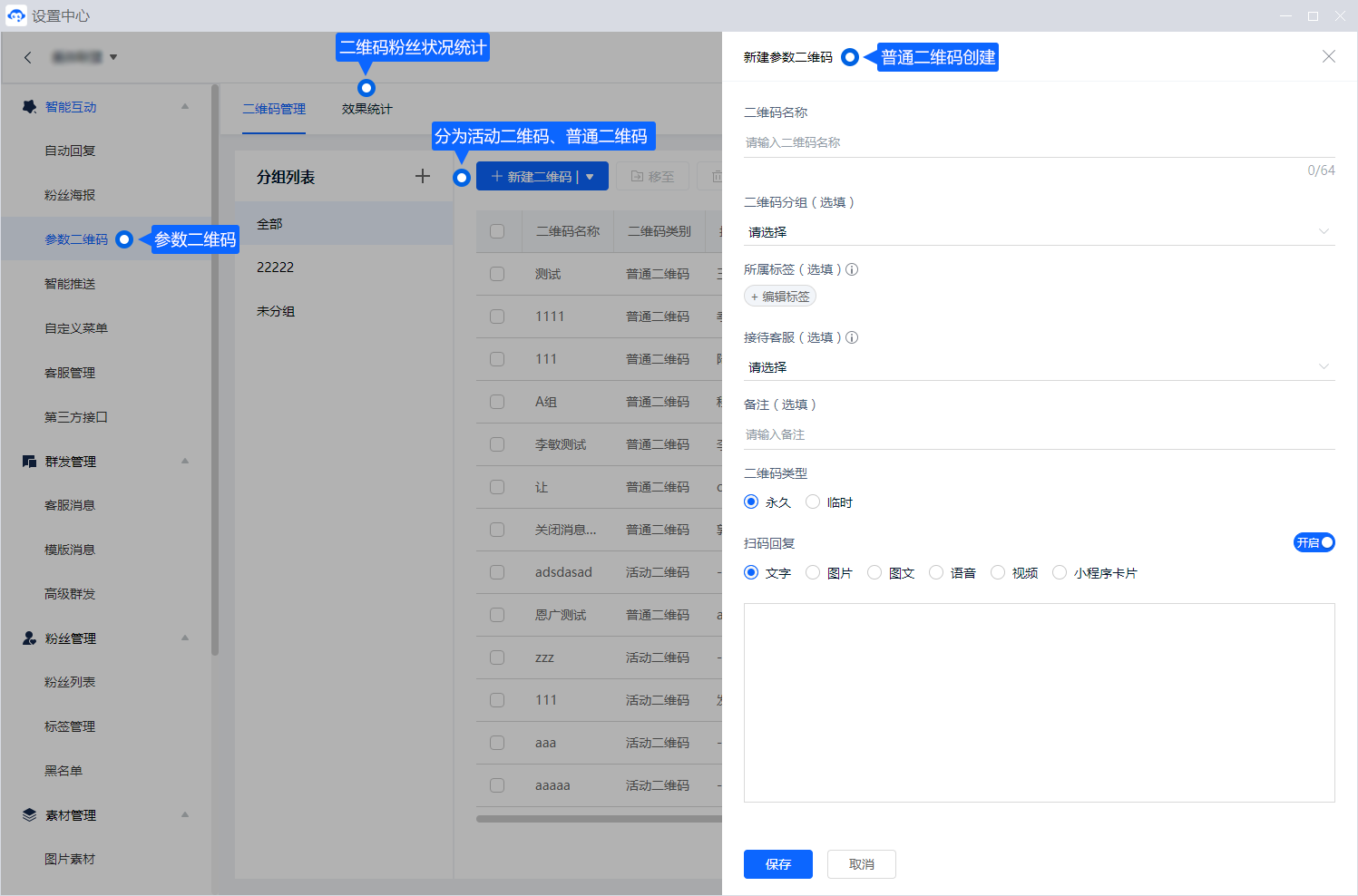This screenshot has width=1358, height=896.
Task: Open 智能推送 in the sidebar
Action: [70, 284]
